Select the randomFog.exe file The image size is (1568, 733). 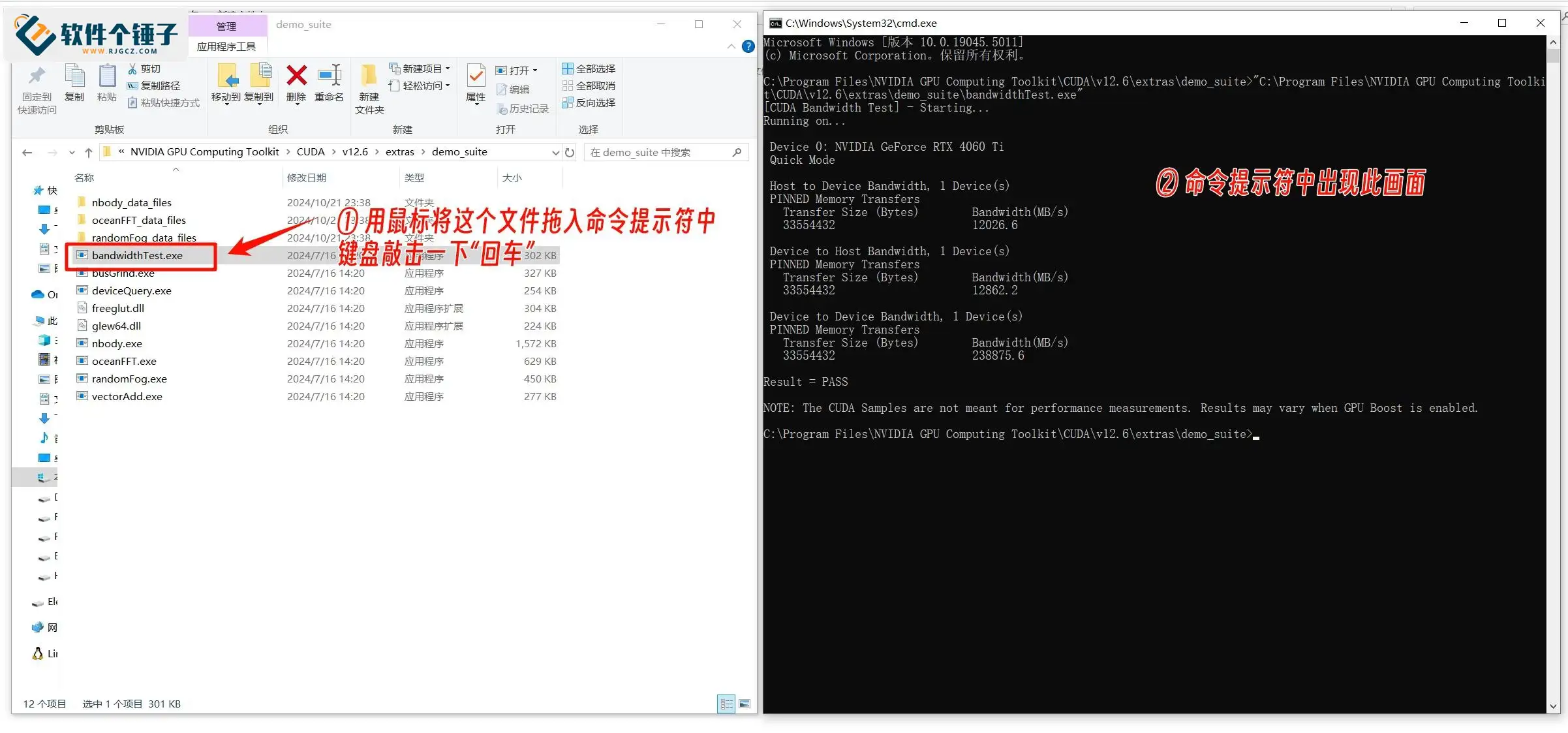click(x=129, y=379)
